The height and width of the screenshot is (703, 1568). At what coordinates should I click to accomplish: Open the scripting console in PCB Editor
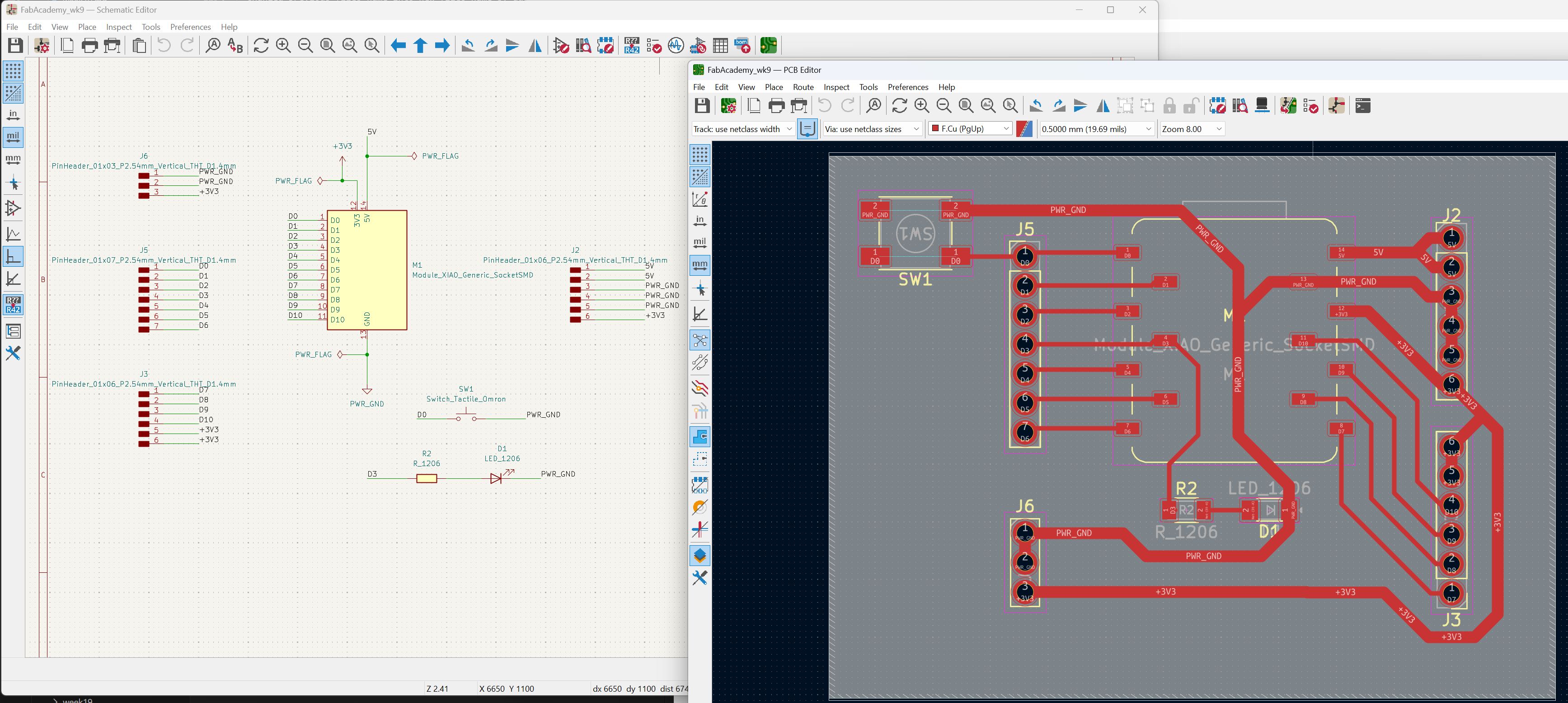click(x=1362, y=106)
